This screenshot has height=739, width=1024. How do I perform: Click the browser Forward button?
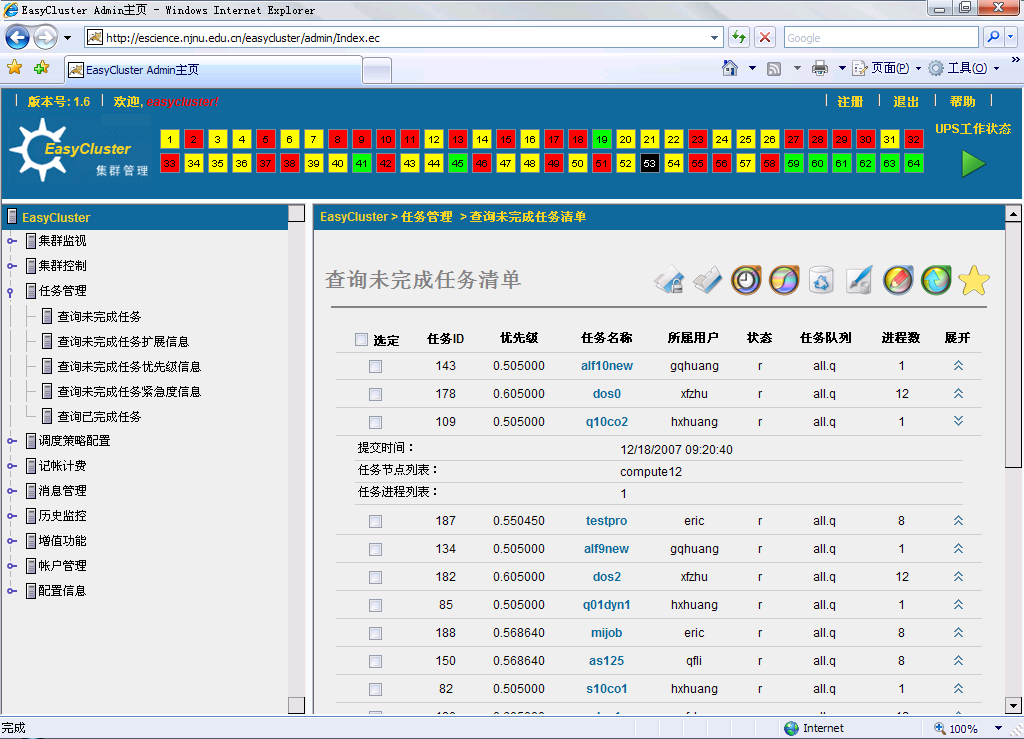[45, 37]
